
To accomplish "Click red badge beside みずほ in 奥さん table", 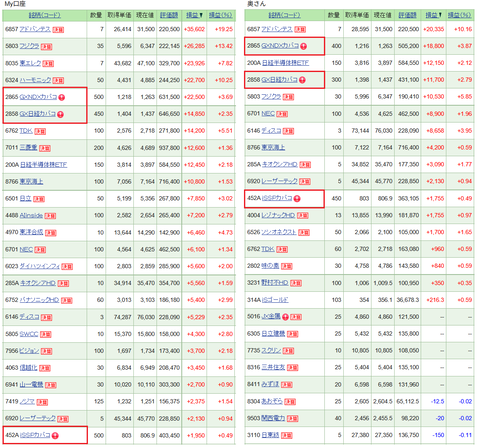I will click(286, 385).
